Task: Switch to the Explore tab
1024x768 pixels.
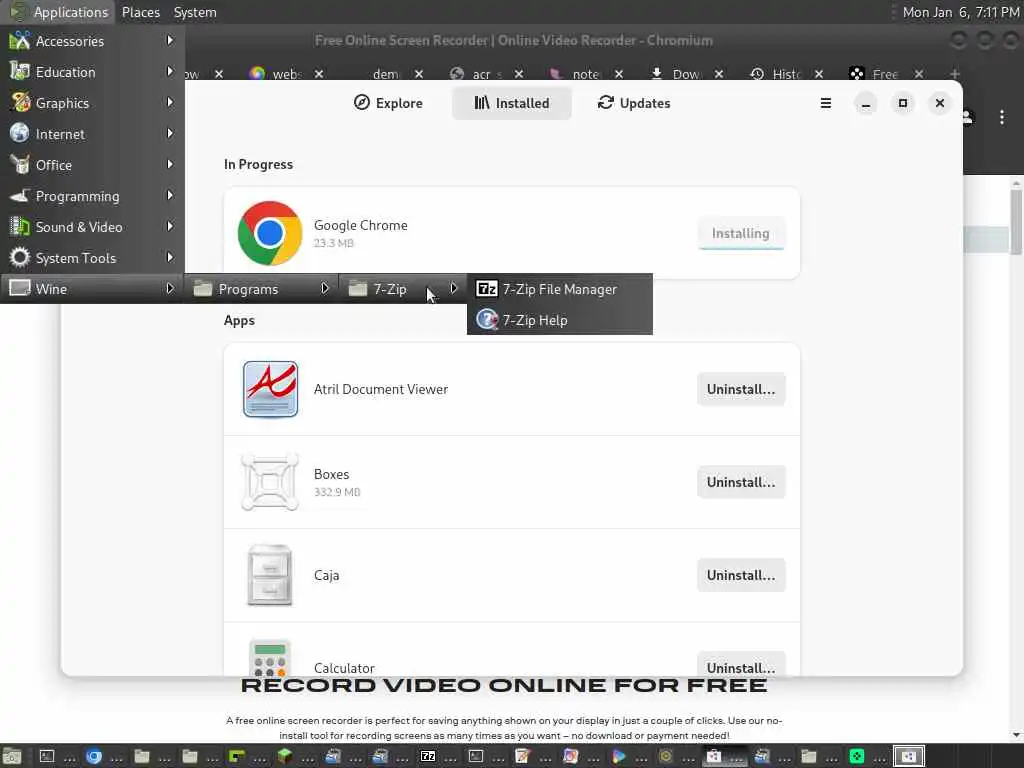Action: (x=388, y=103)
